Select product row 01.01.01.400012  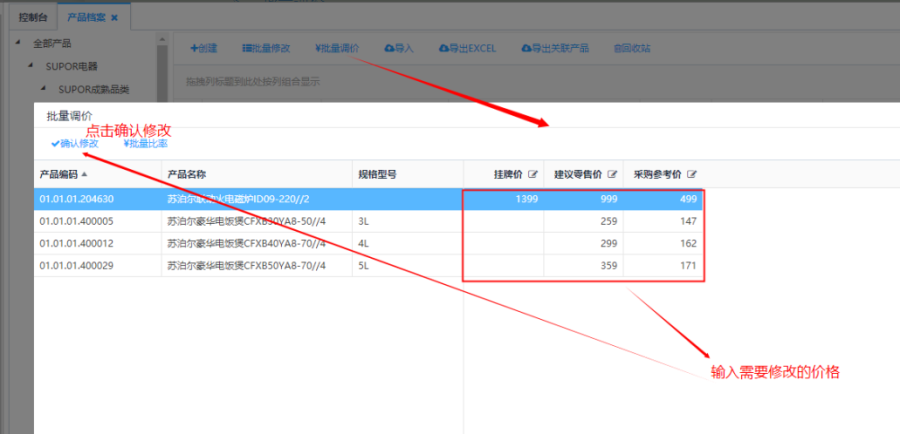[76, 243]
